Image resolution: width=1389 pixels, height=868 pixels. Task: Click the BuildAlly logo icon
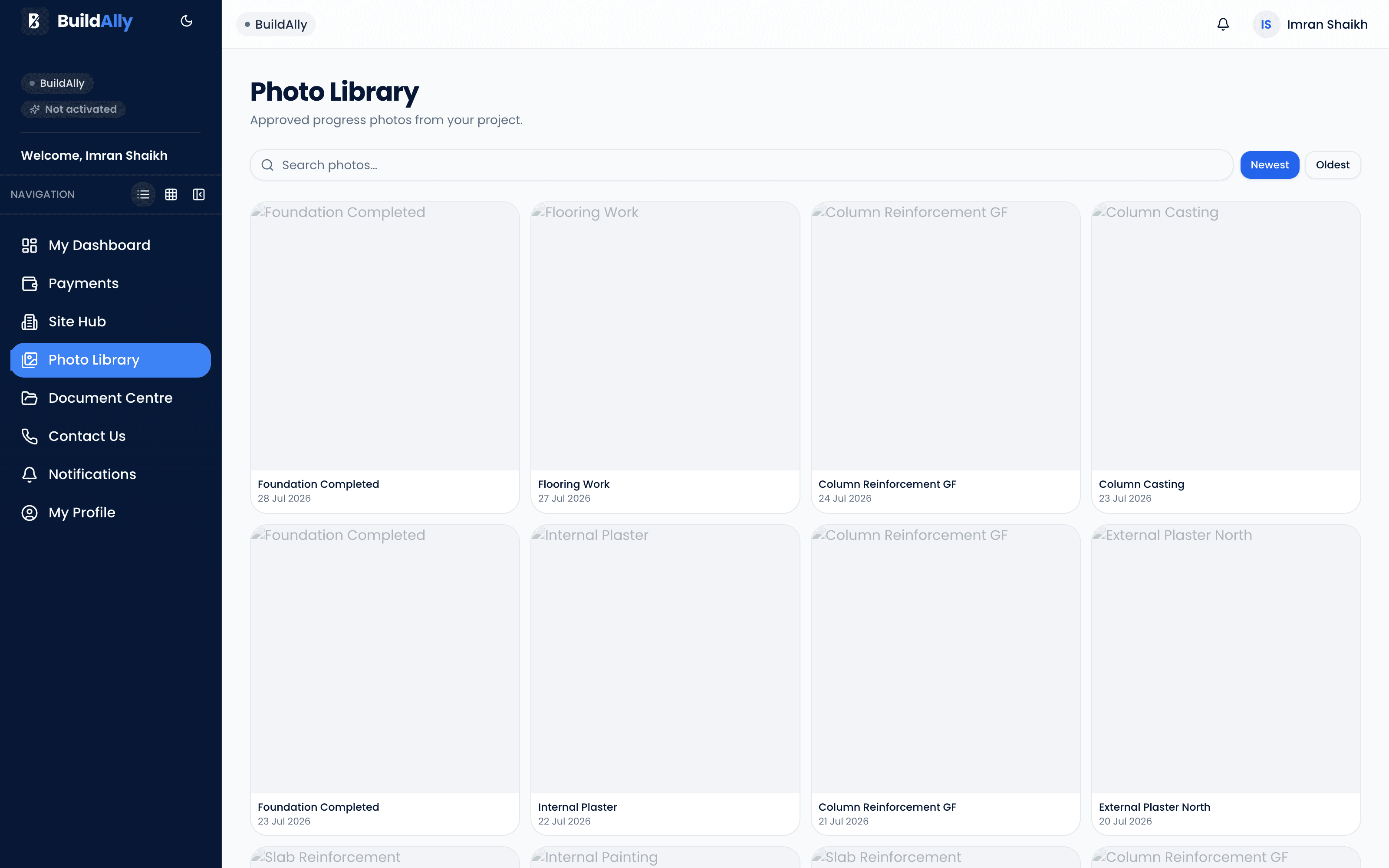click(x=34, y=21)
